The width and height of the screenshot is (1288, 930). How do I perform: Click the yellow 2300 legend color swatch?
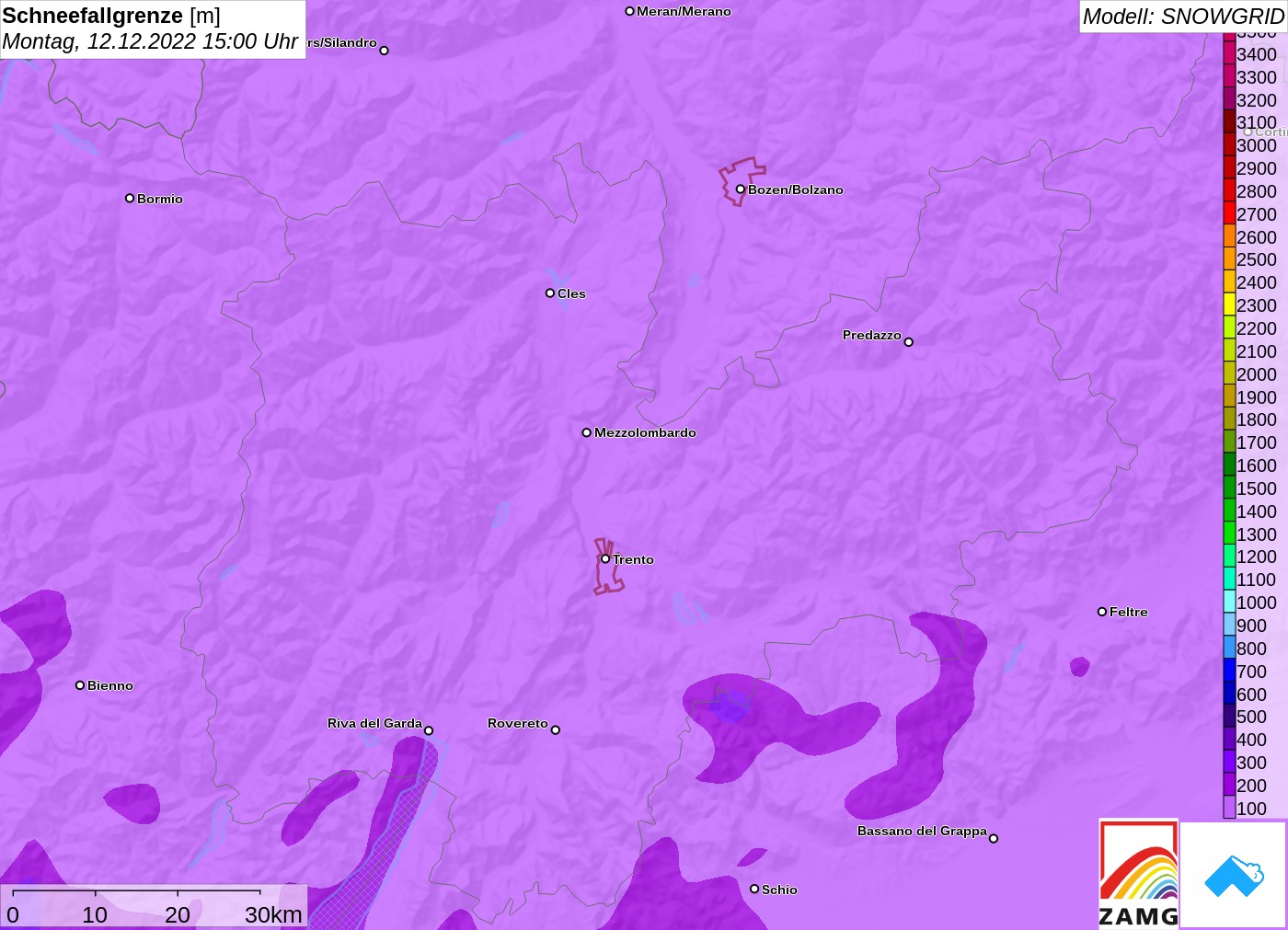point(1229,304)
